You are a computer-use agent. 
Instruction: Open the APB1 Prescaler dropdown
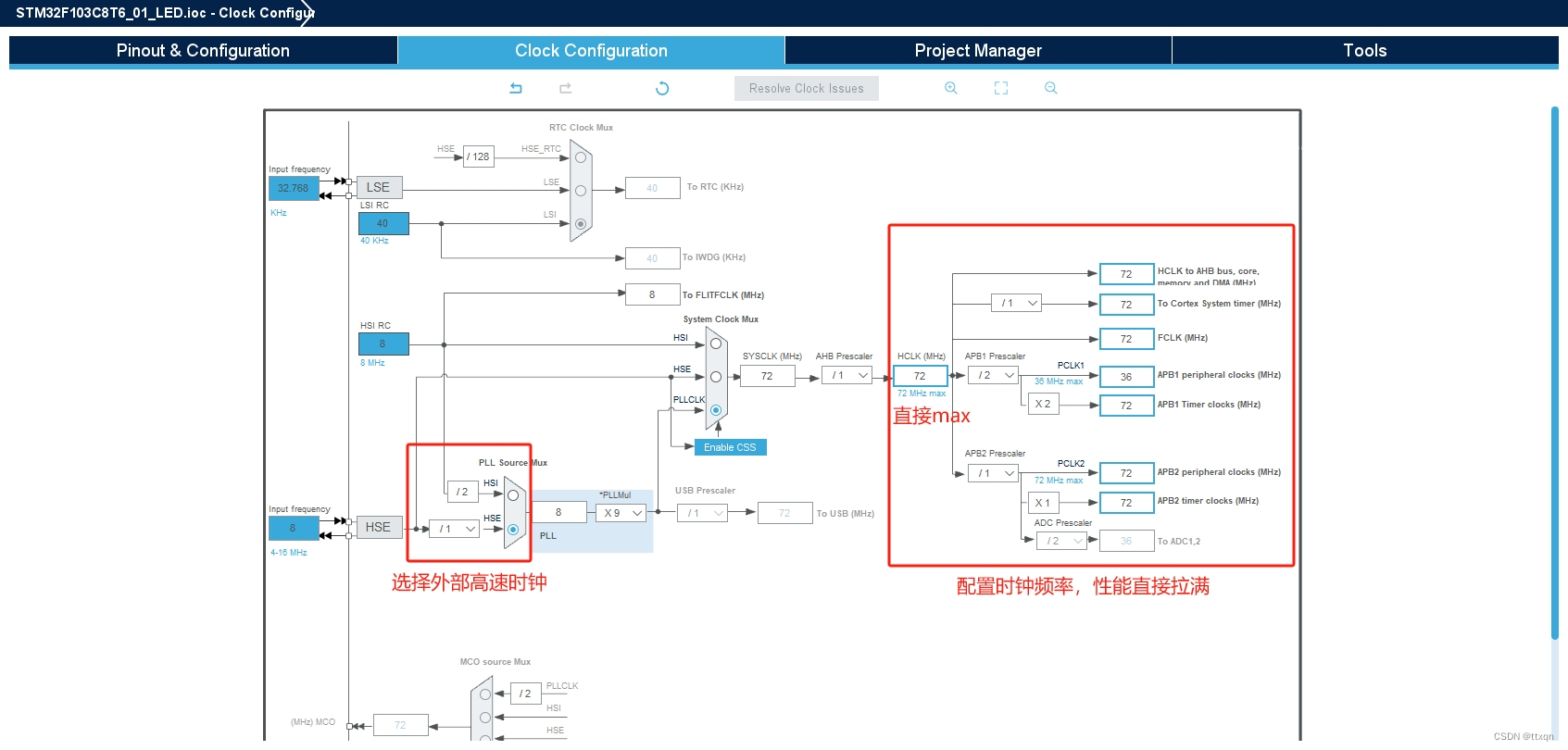pyautogui.click(x=993, y=375)
